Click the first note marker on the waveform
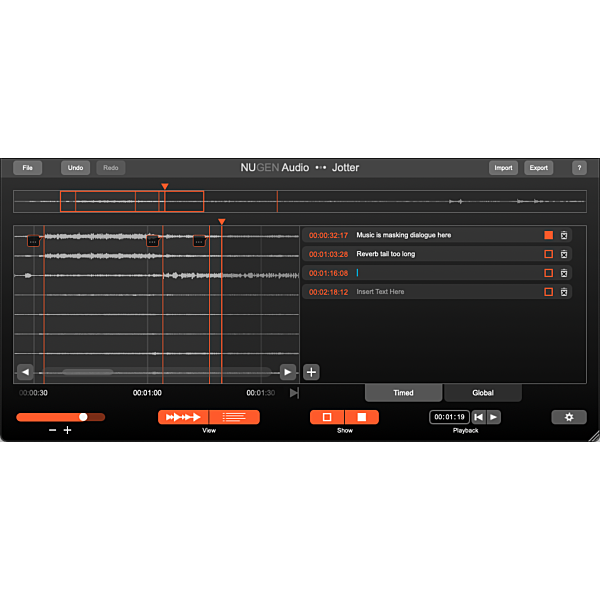The height and width of the screenshot is (600, 600). pos(33,241)
